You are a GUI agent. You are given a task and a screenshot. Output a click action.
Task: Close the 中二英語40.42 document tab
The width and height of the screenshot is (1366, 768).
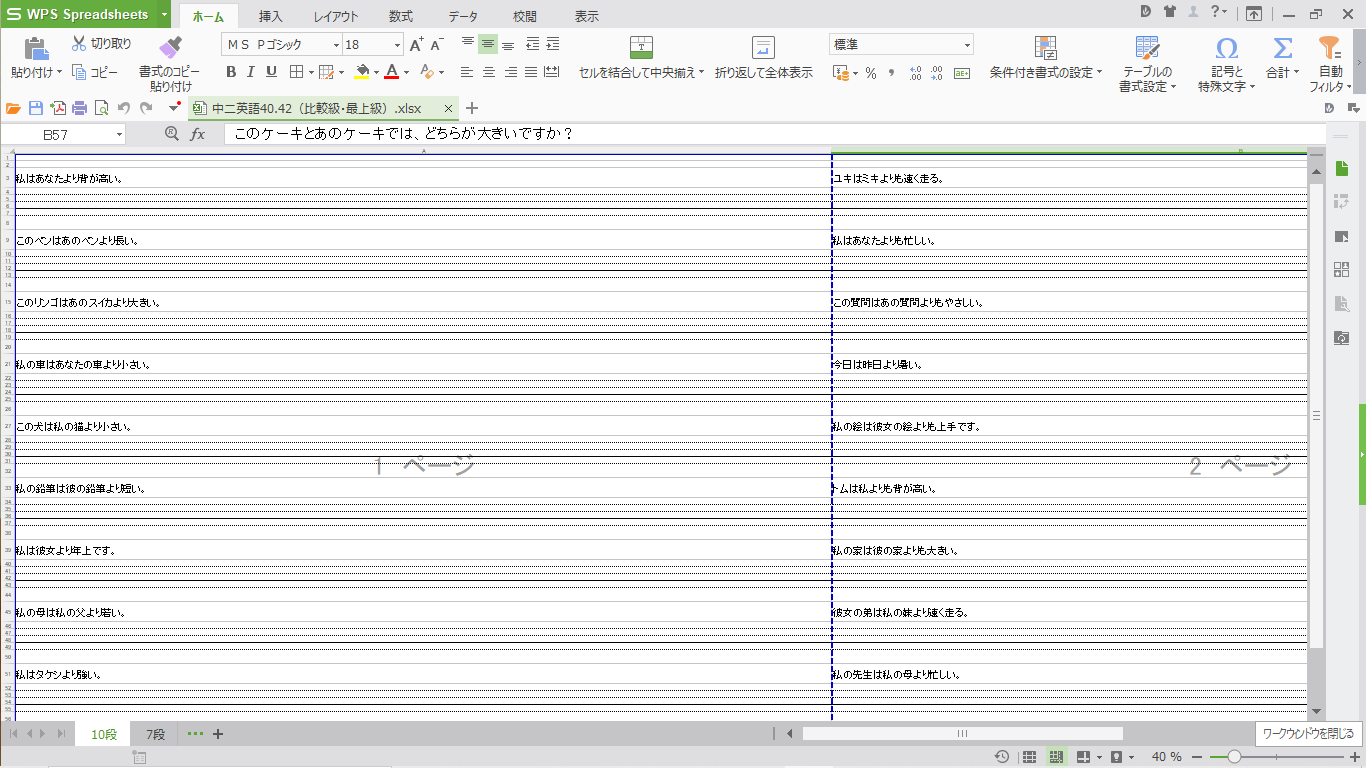pos(448,108)
